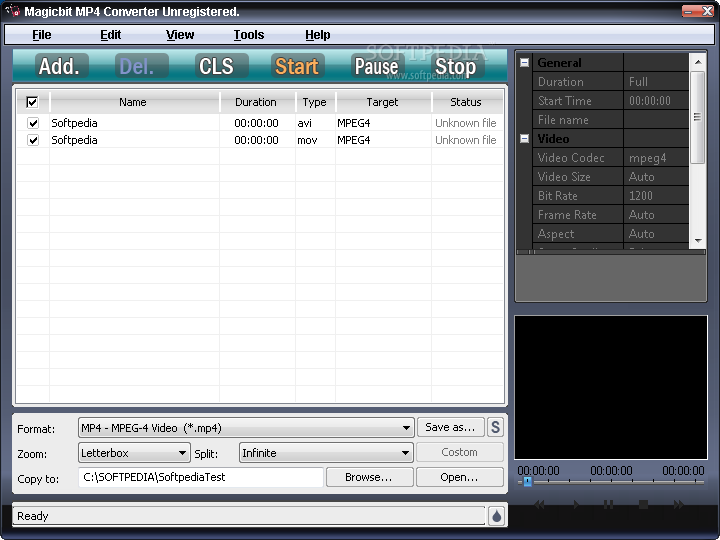Image resolution: width=720 pixels, height=540 pixels.
Task: Click the properties panel scroll down arrow
Action: click(x=698, y=241)
